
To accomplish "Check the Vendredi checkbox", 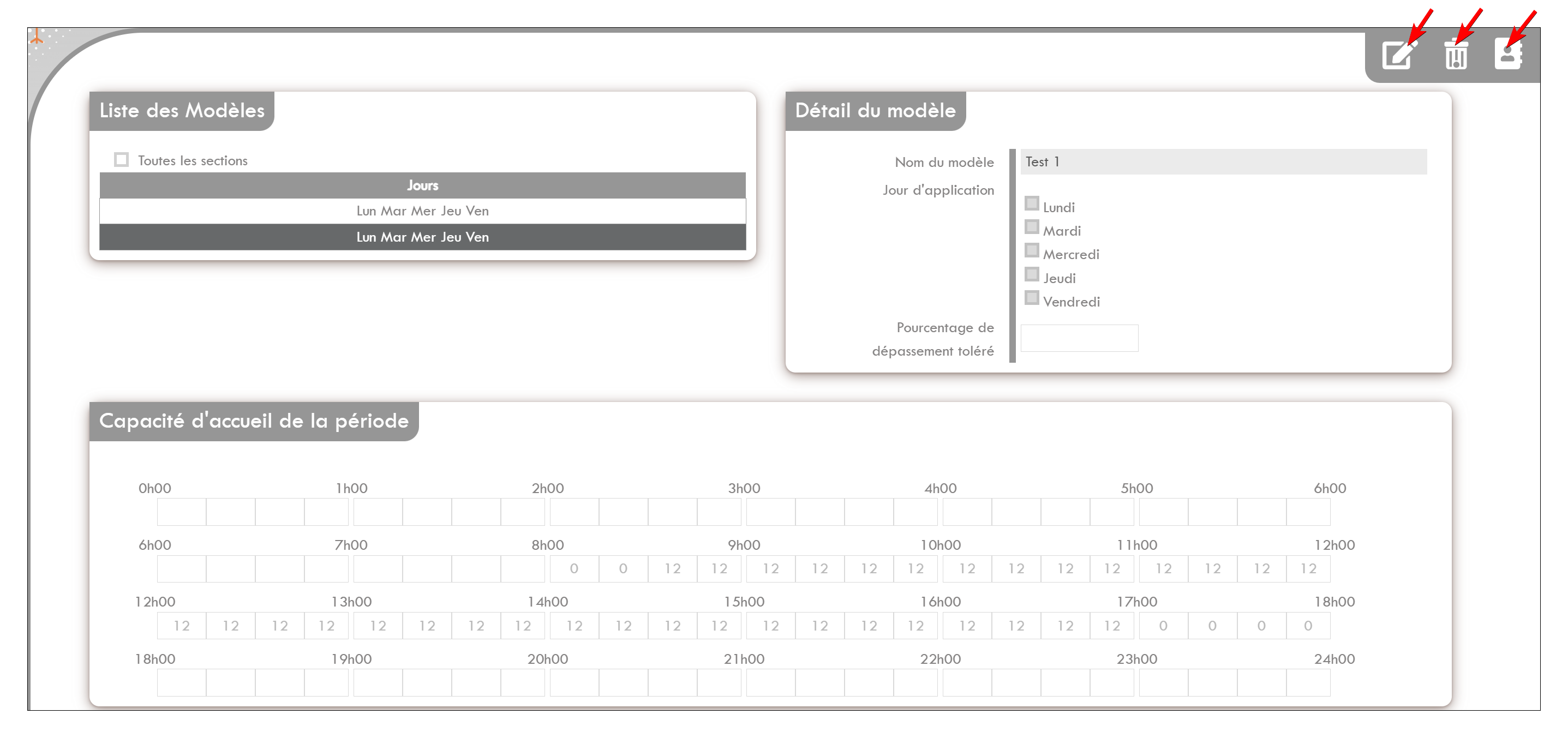I will (1031, 297).
